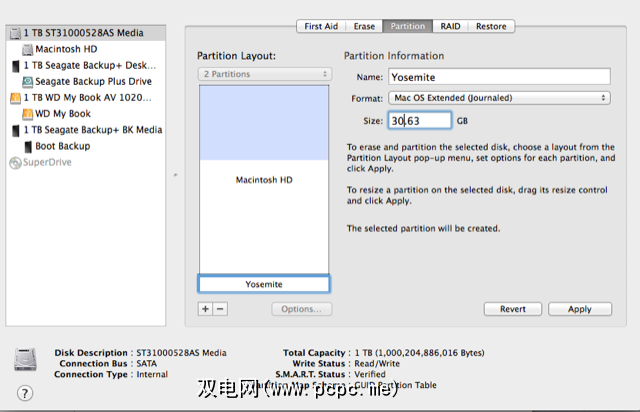Select Macintosh HD in the sidebar list
This screenshot has width=640, height=412.
[x=86, y=49]
